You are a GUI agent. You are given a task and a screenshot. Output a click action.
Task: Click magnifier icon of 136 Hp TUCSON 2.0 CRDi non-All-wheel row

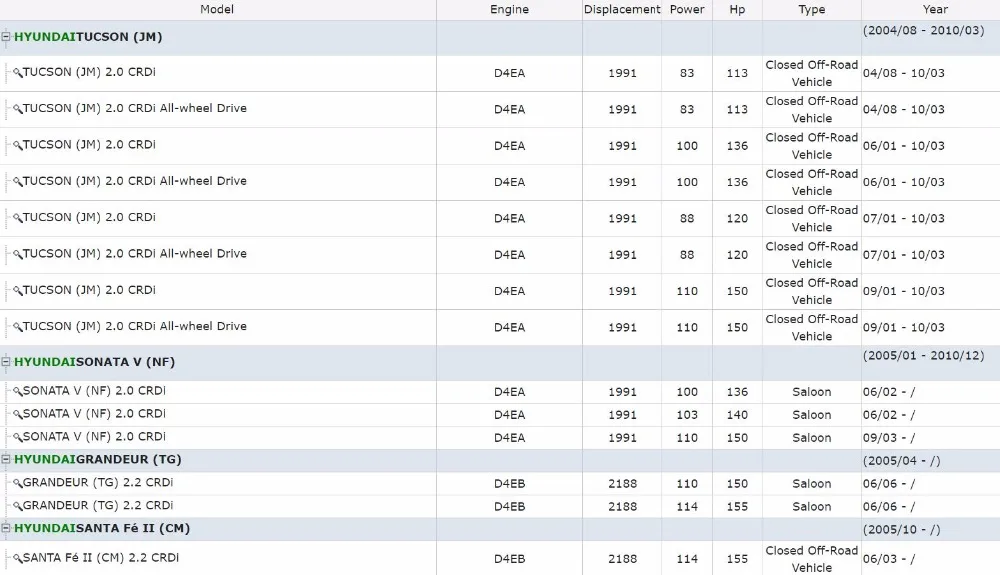(18, 146)
